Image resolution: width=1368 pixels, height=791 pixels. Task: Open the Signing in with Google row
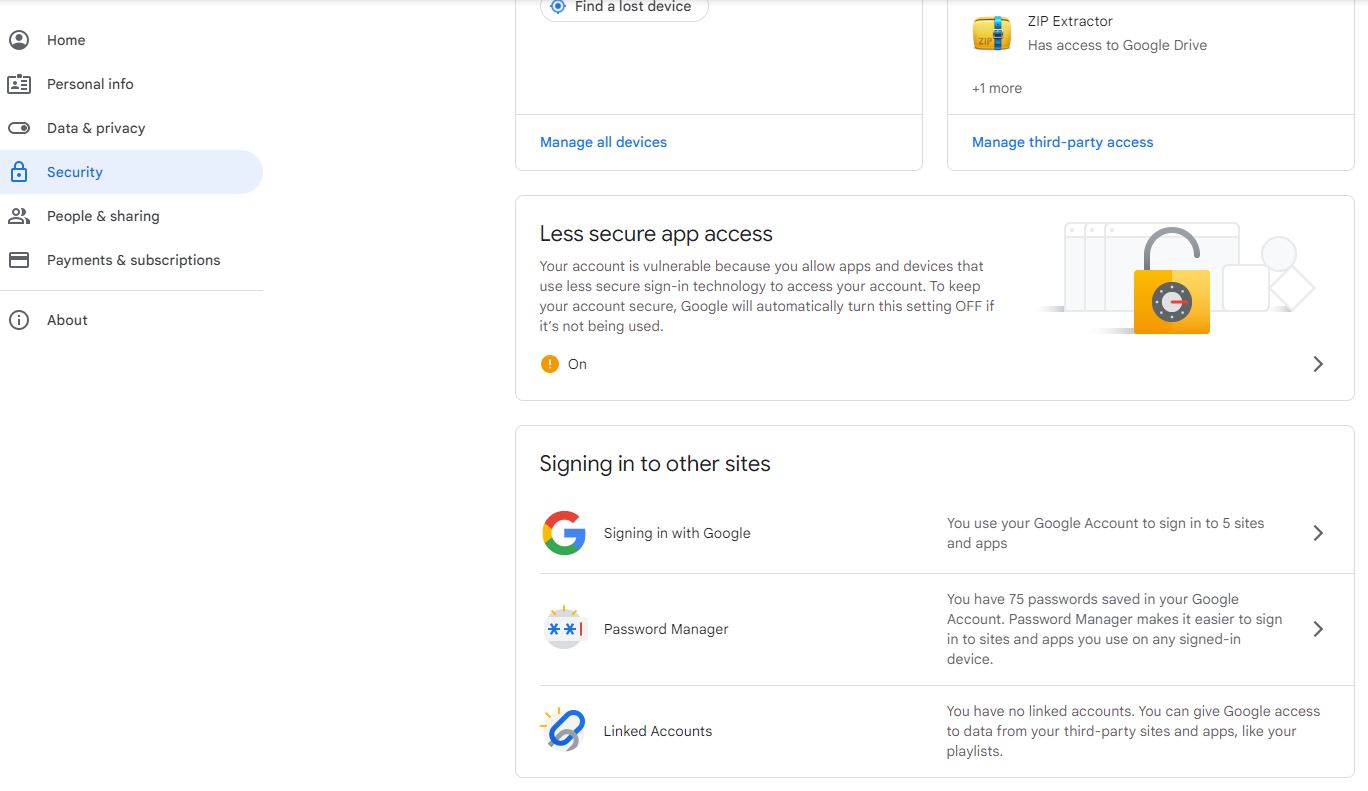click(x=935, y=533)
